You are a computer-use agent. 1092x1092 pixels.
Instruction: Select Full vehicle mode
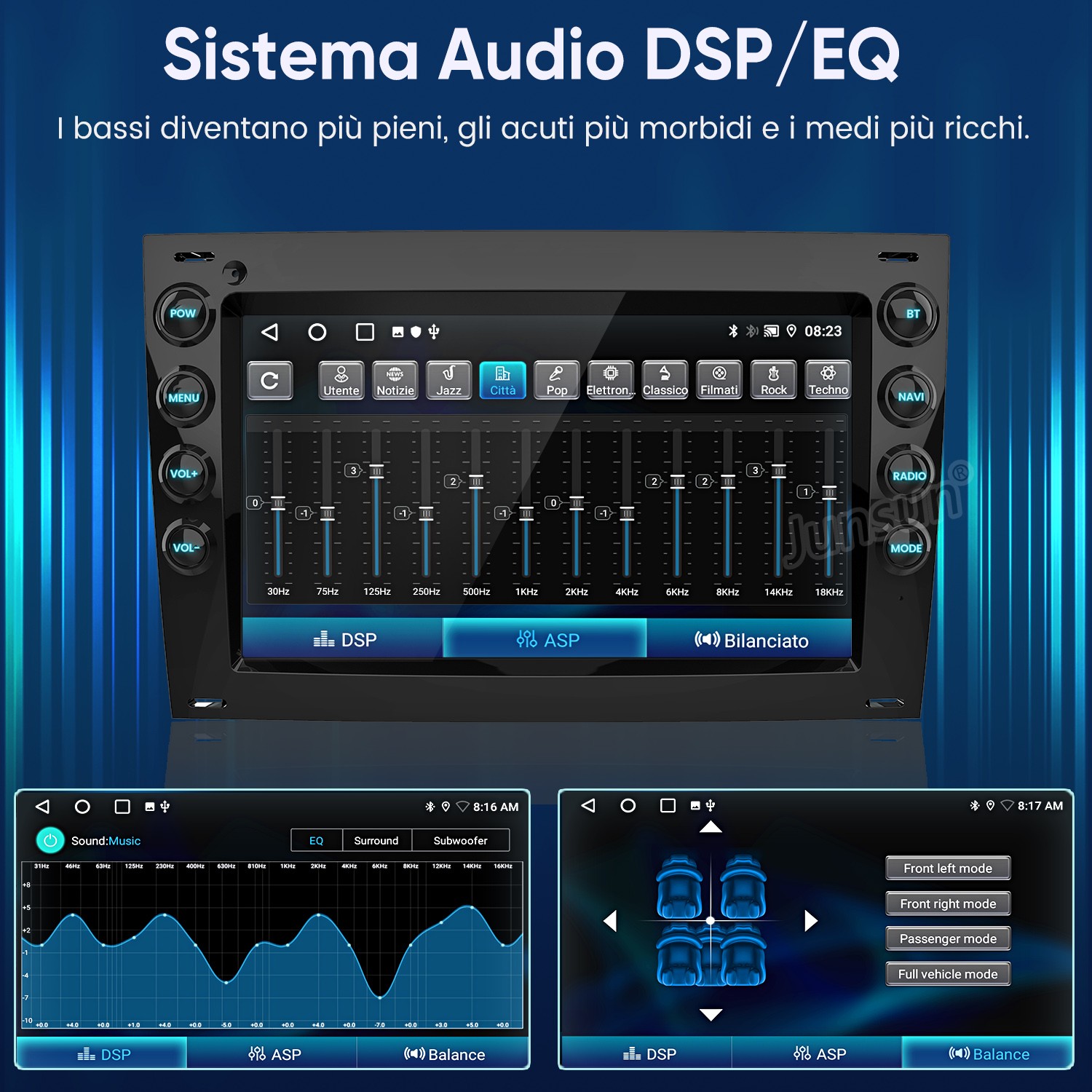pyautogui.click(x=948, y=974)
